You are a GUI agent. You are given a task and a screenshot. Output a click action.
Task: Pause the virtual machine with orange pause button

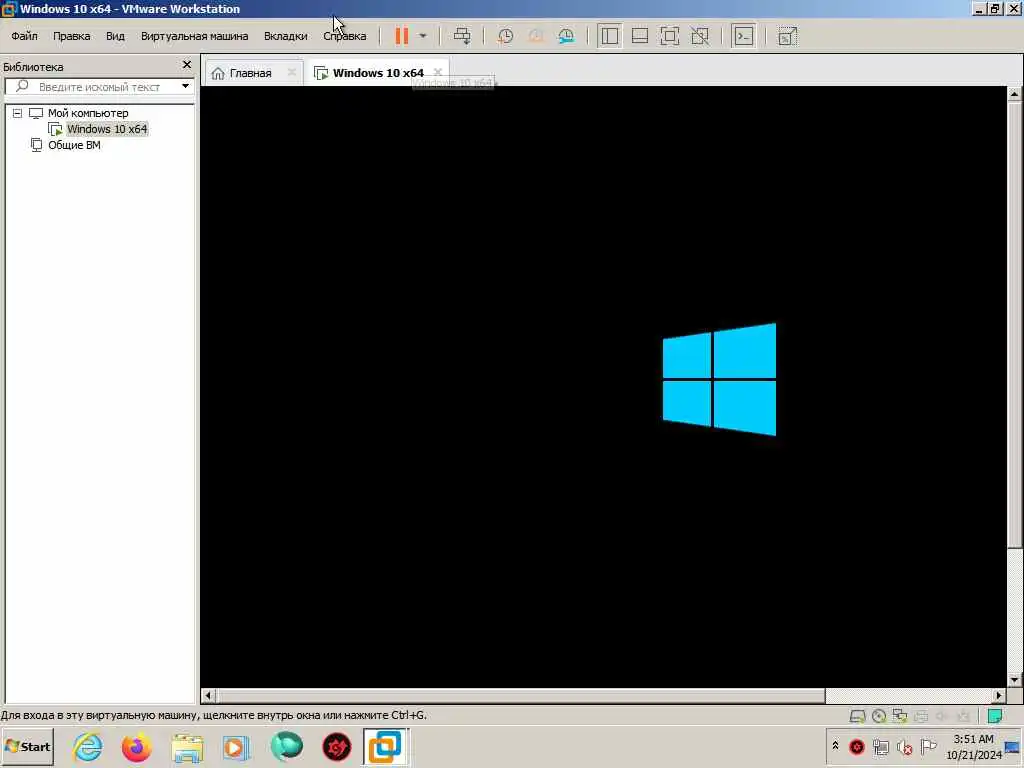click(x=402, y=36)
